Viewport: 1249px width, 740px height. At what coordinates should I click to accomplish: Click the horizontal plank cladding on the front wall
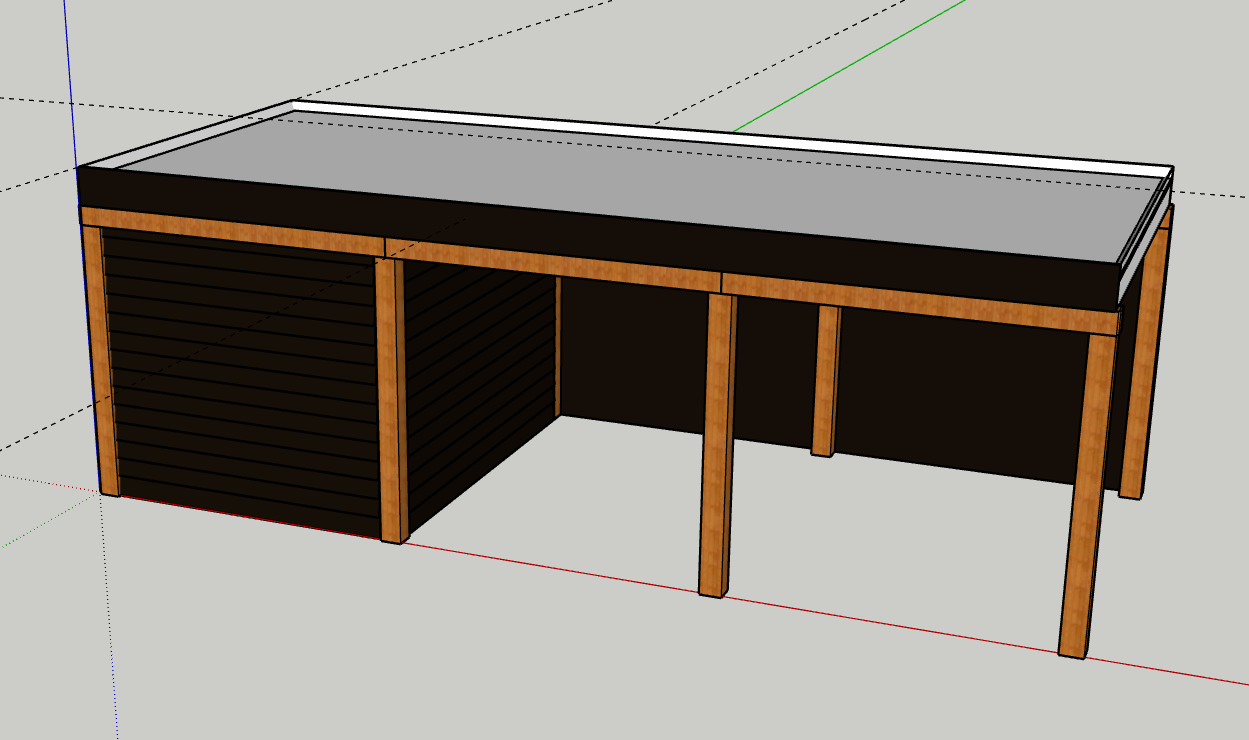coord(240,380)
